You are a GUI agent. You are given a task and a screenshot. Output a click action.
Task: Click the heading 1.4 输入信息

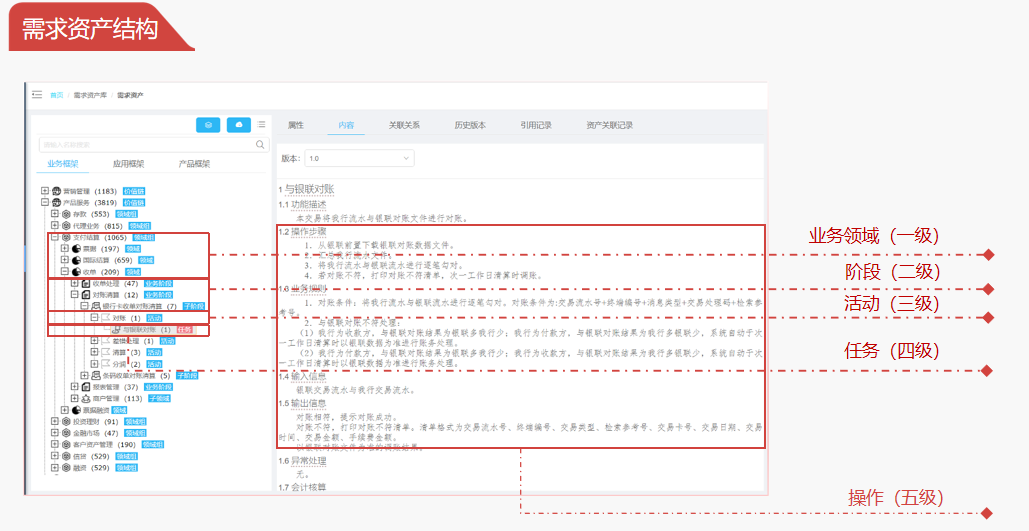(302, 376)
